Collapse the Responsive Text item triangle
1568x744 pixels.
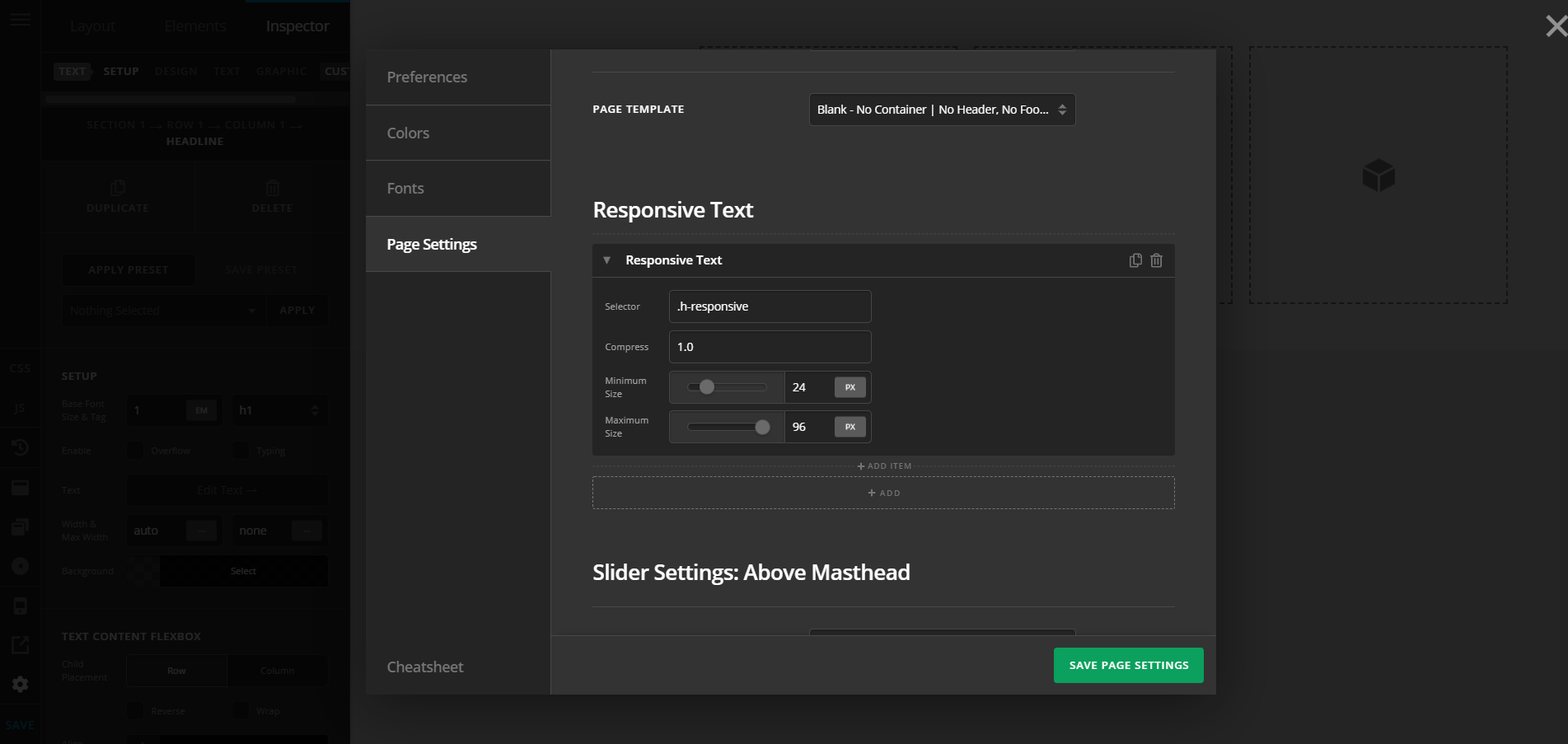(607, 260)
